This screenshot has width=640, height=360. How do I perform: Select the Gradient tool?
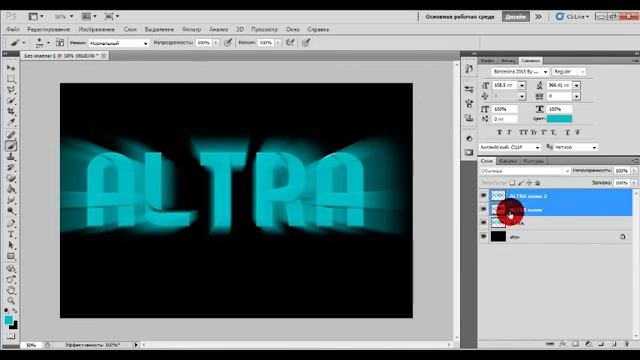click(11, 189)
